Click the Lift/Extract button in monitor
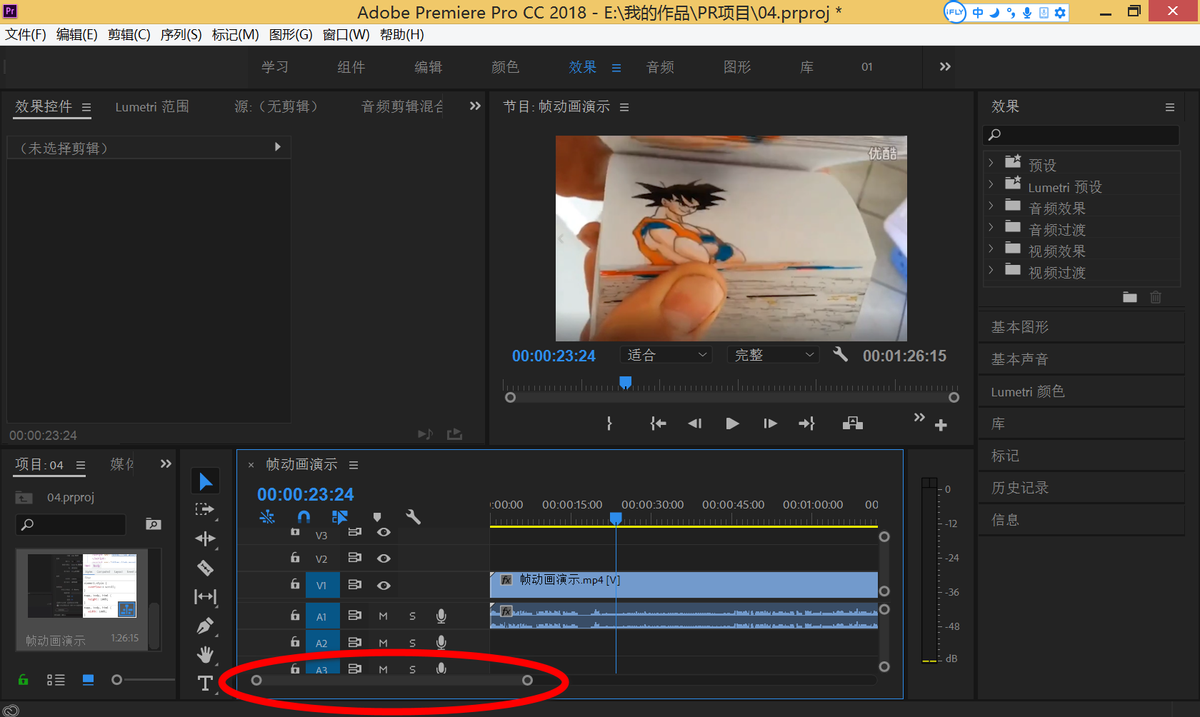Viewport: 1200px width, 717px height. pos(852,423)
